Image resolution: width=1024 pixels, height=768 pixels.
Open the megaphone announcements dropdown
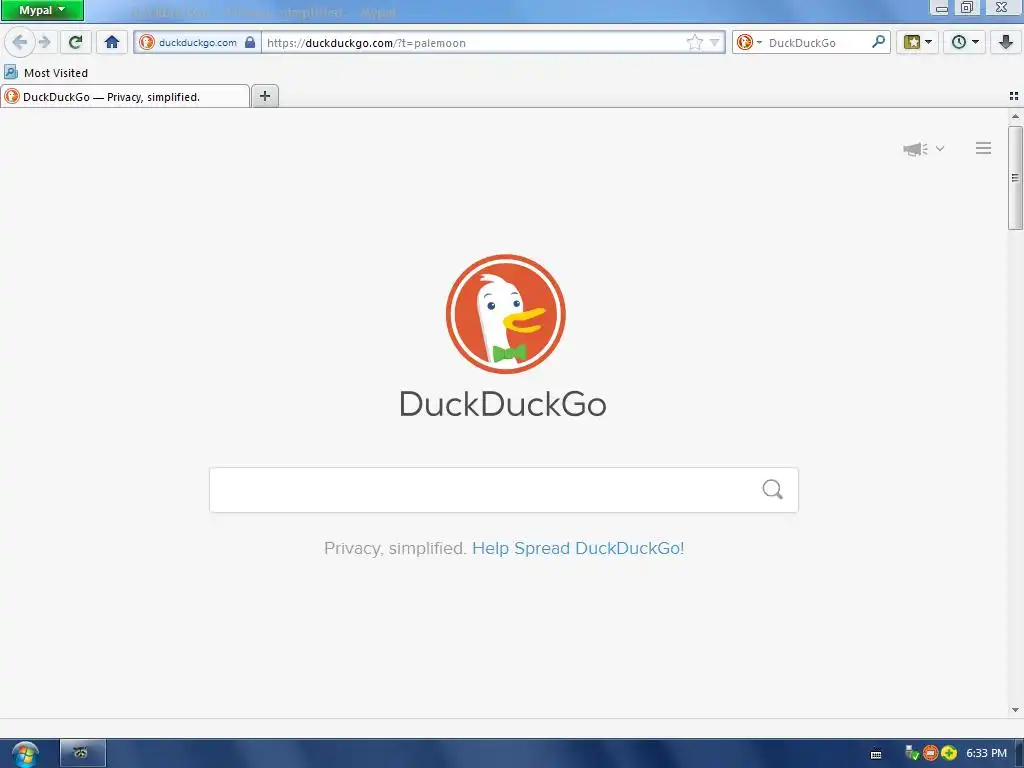923,149
